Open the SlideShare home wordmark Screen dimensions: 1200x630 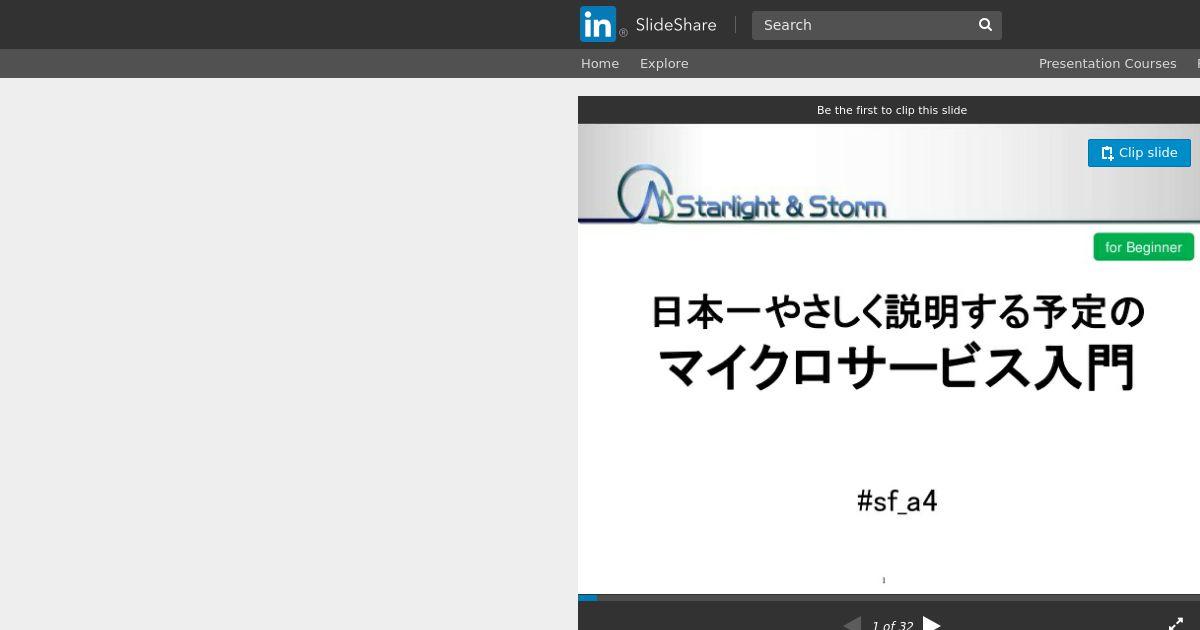[675, 25]
